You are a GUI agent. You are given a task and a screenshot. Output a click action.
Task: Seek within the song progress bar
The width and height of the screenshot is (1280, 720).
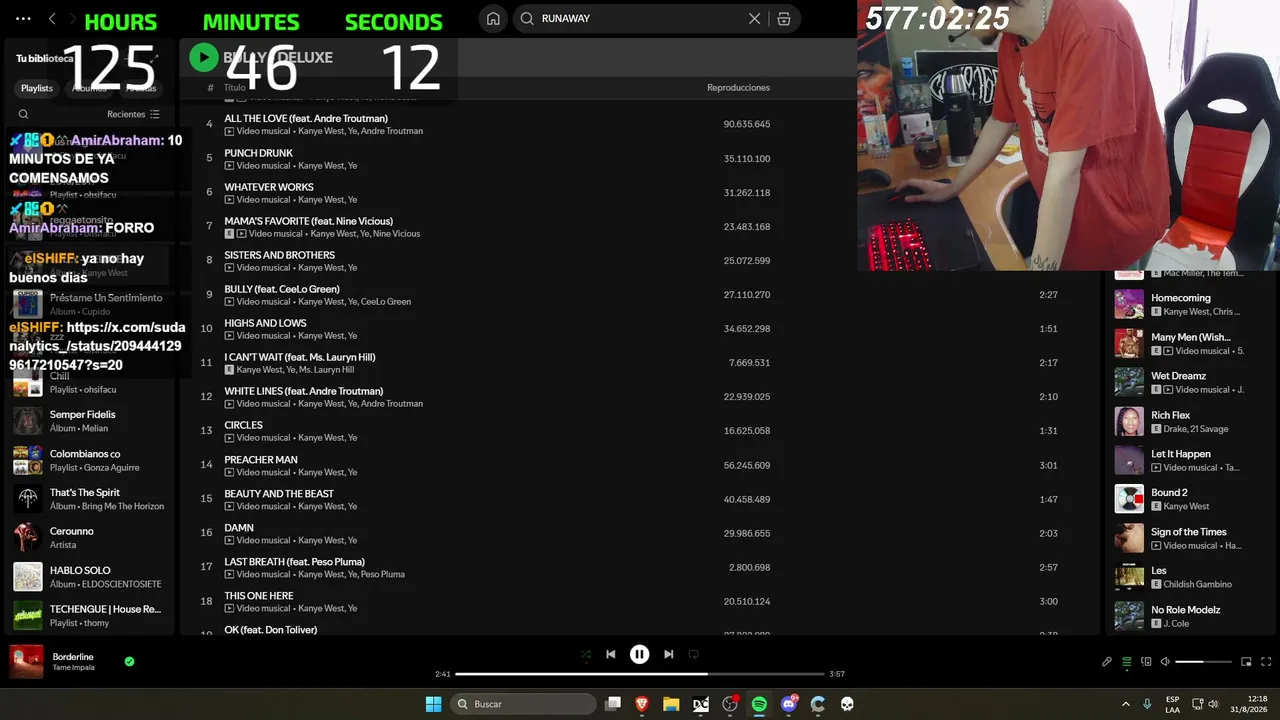(640, 674)
